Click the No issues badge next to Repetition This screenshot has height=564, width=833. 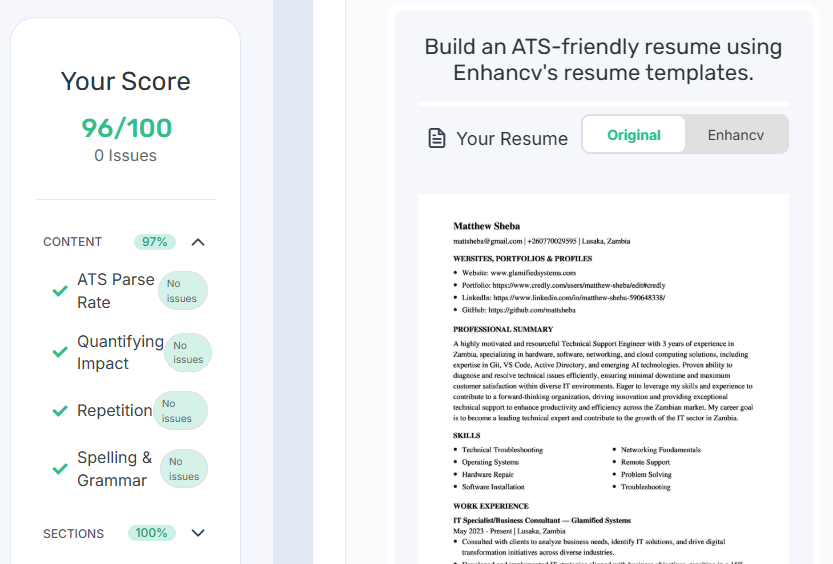pyautogui.click(x=180, y=411)
